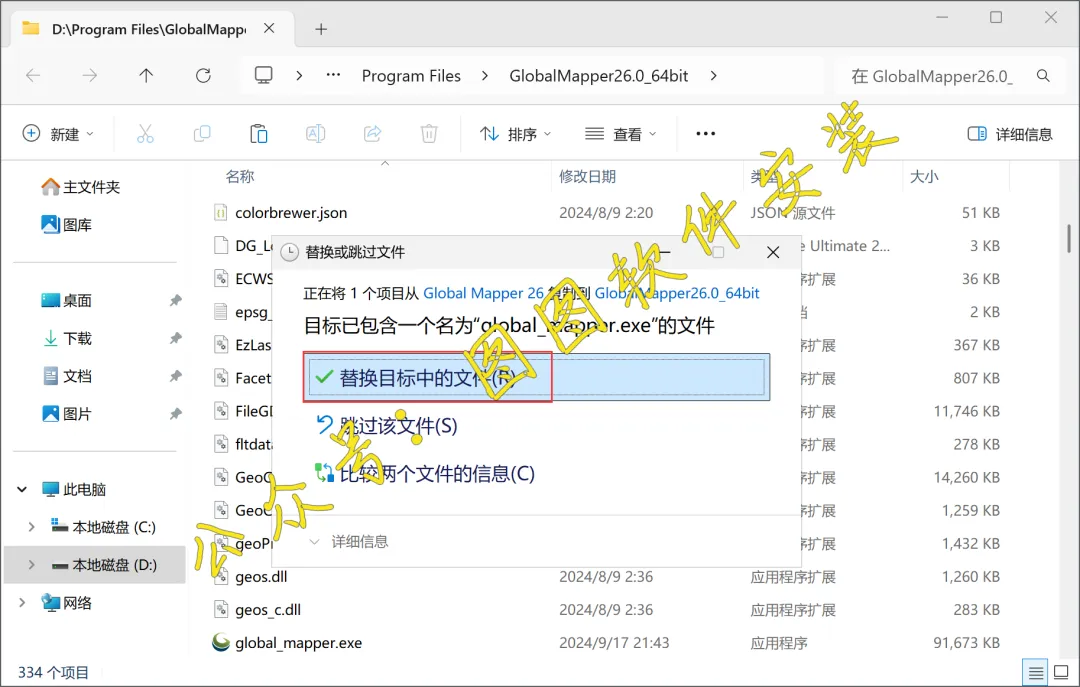Choose 替换目标中的文件(R) in the dialog
1080x687 pixels.
[537, 378]
